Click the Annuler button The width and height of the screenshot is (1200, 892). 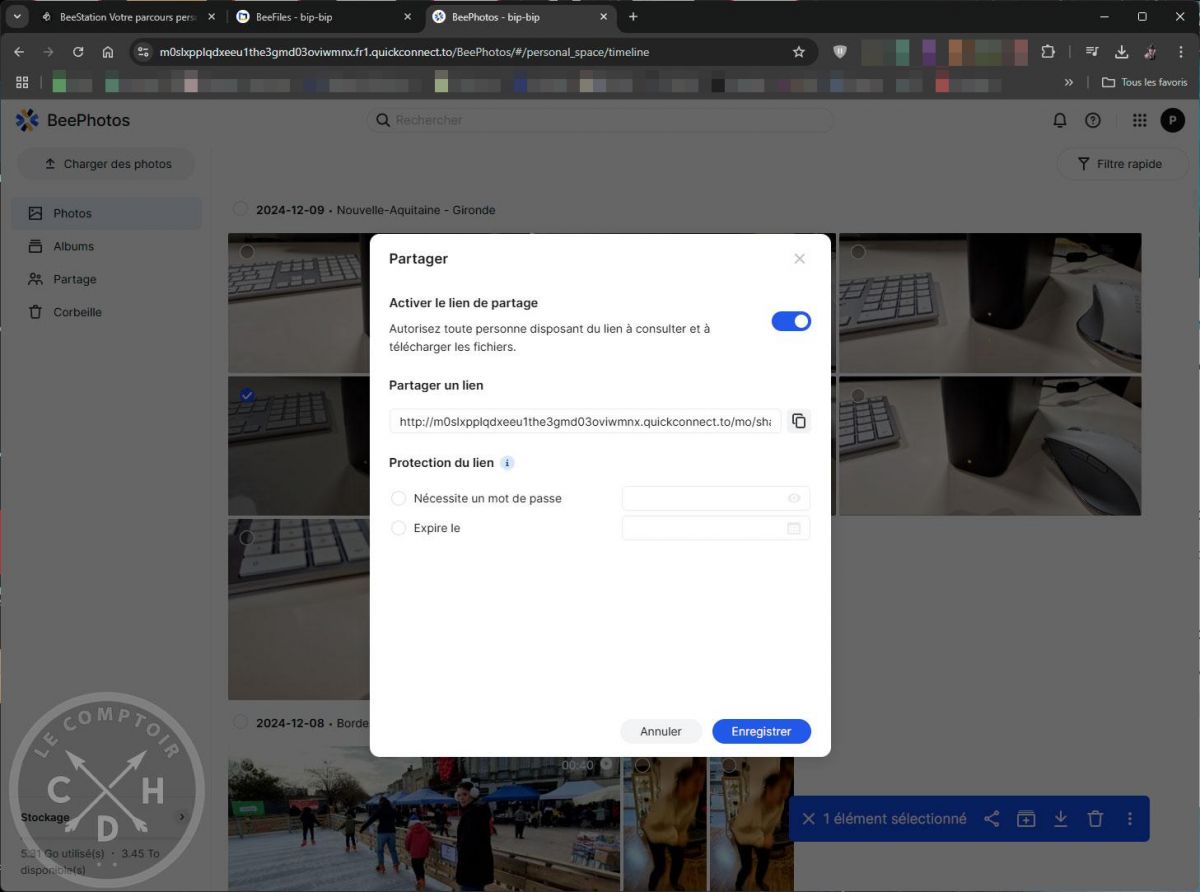point(661,731)
